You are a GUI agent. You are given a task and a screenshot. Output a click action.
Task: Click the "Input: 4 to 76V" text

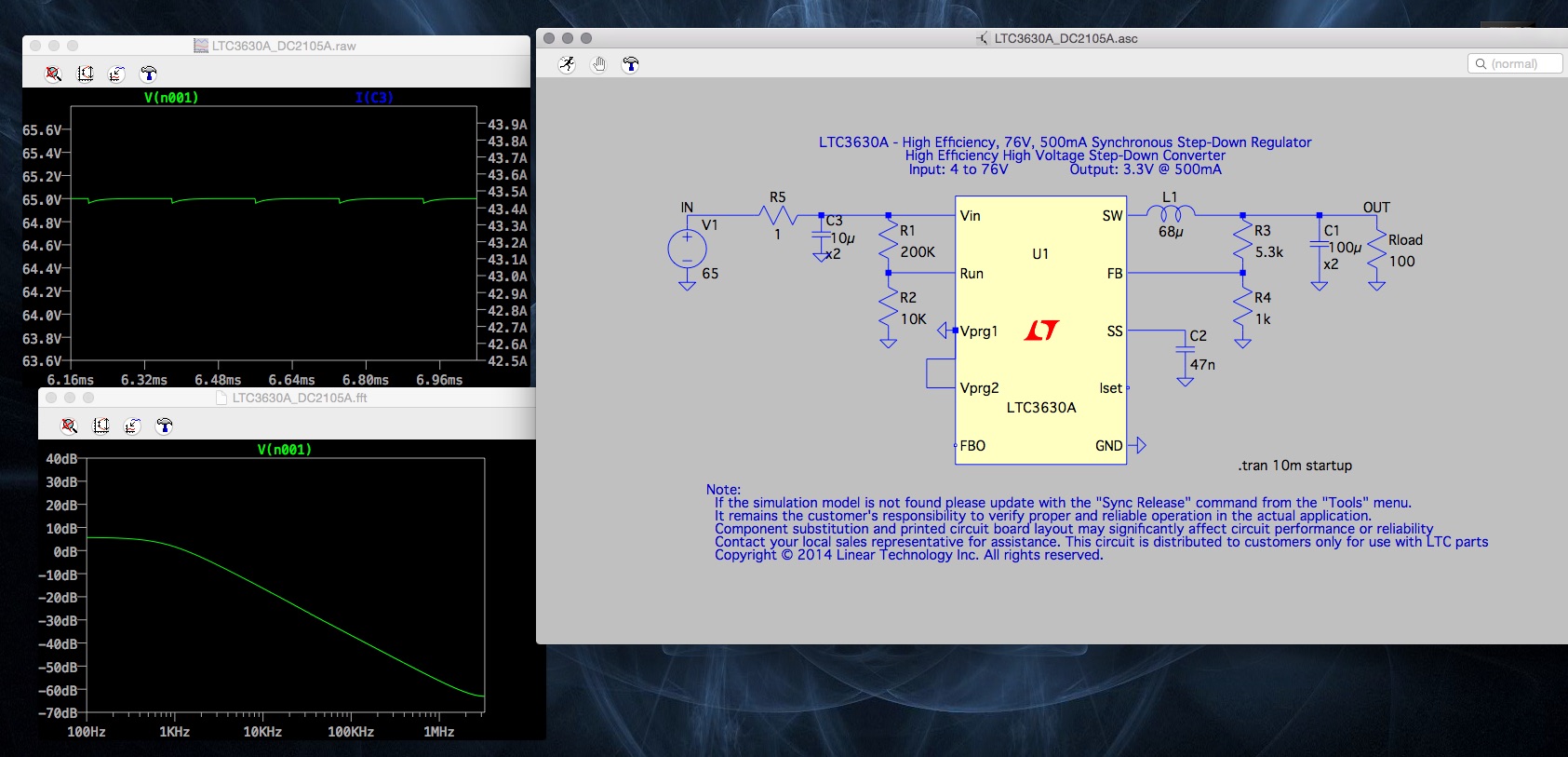[958, 169]
